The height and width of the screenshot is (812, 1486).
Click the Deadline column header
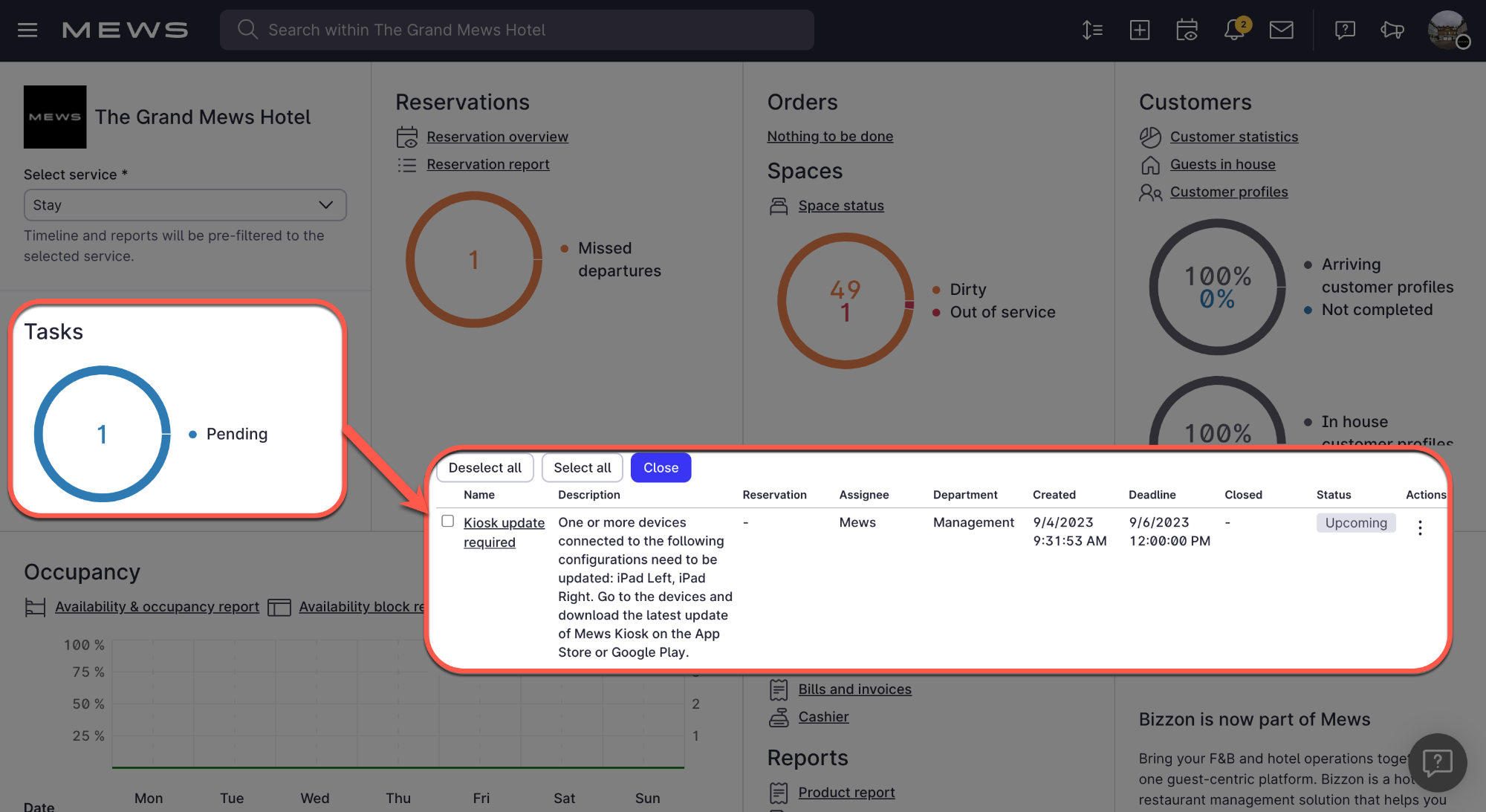(1152, 495)
